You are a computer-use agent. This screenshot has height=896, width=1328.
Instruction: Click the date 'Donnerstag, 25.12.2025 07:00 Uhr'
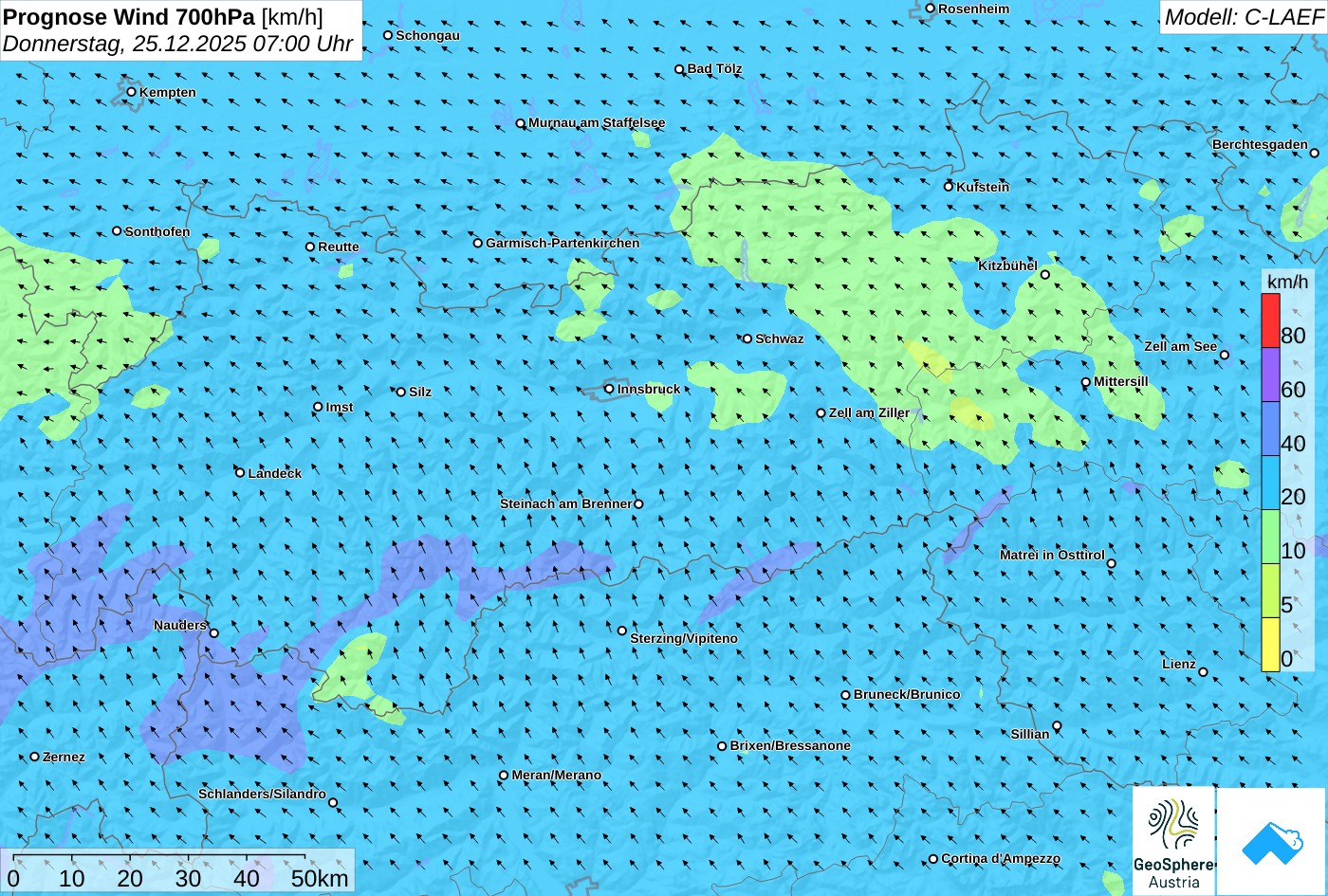[178, 44]
